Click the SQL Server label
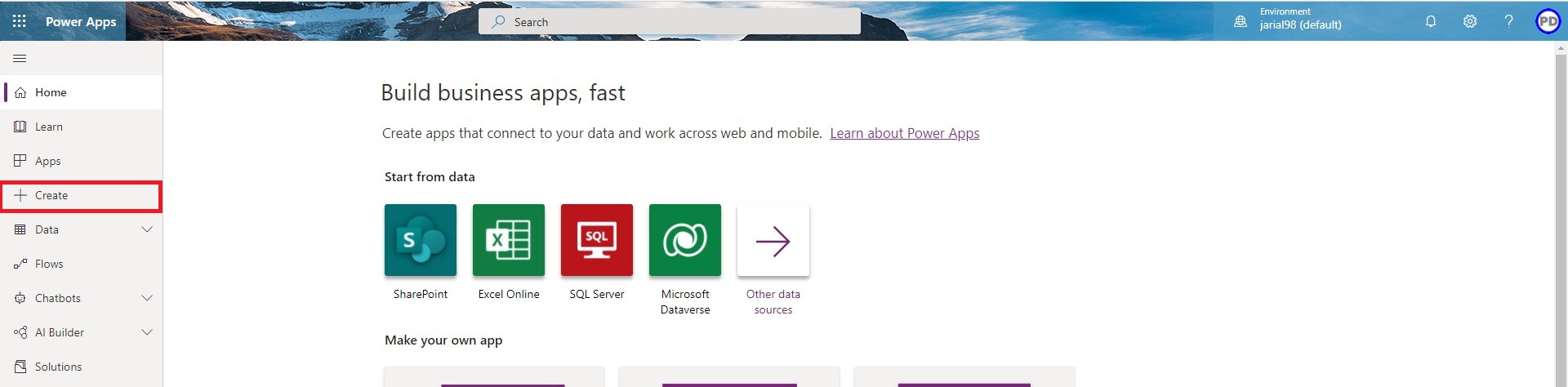 pos(597,294)
